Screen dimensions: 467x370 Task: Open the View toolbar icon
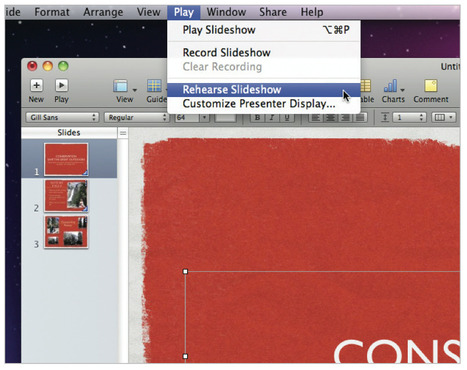120,86
